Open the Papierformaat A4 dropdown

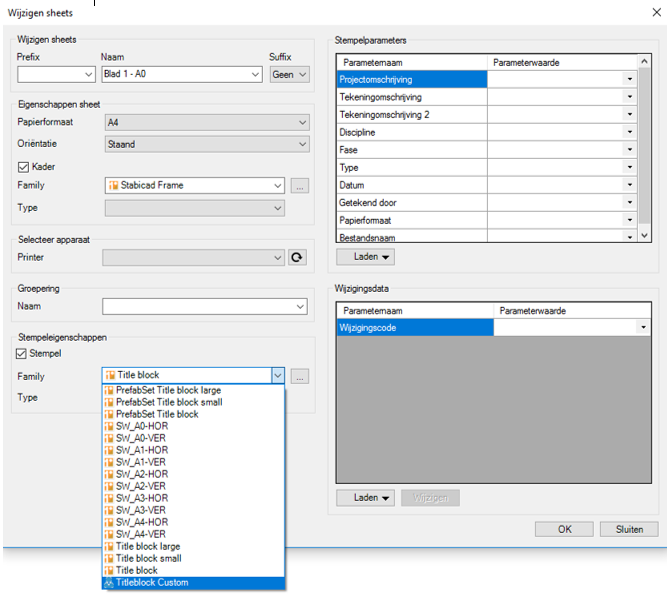pyautogui.click(x=207, y=123)
